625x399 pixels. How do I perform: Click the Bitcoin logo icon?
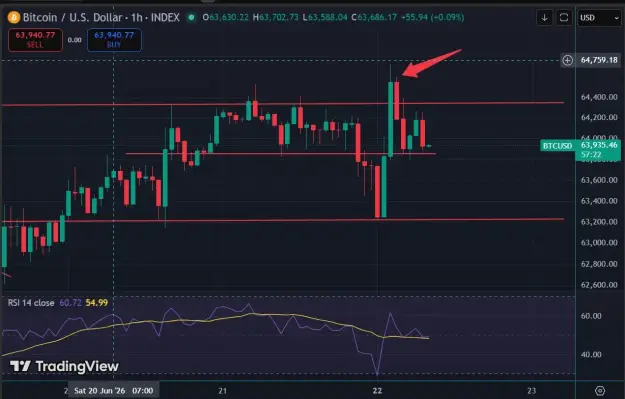[14, 18]
